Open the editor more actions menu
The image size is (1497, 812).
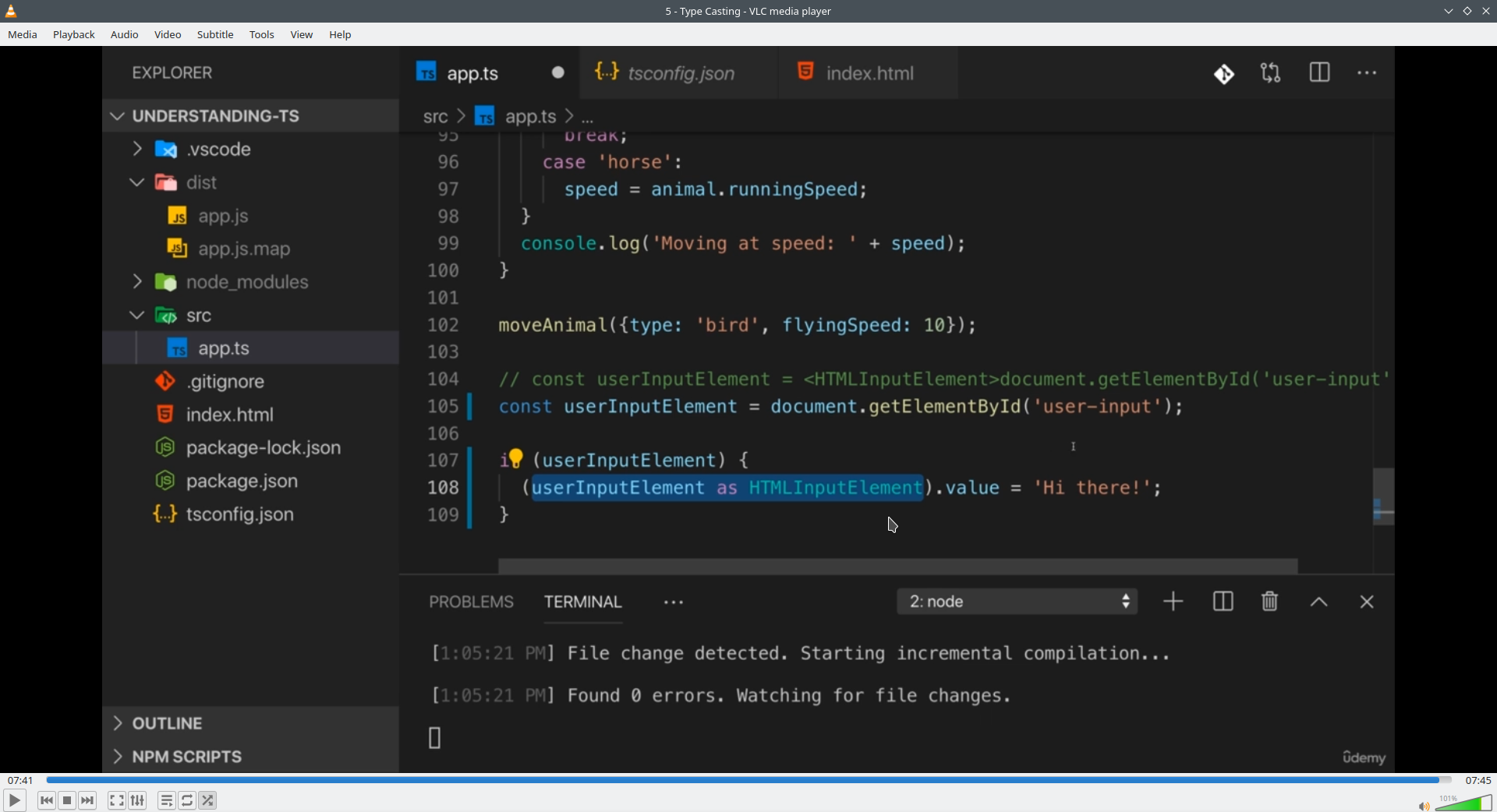pyautogui.click(x=1368, y=73)
